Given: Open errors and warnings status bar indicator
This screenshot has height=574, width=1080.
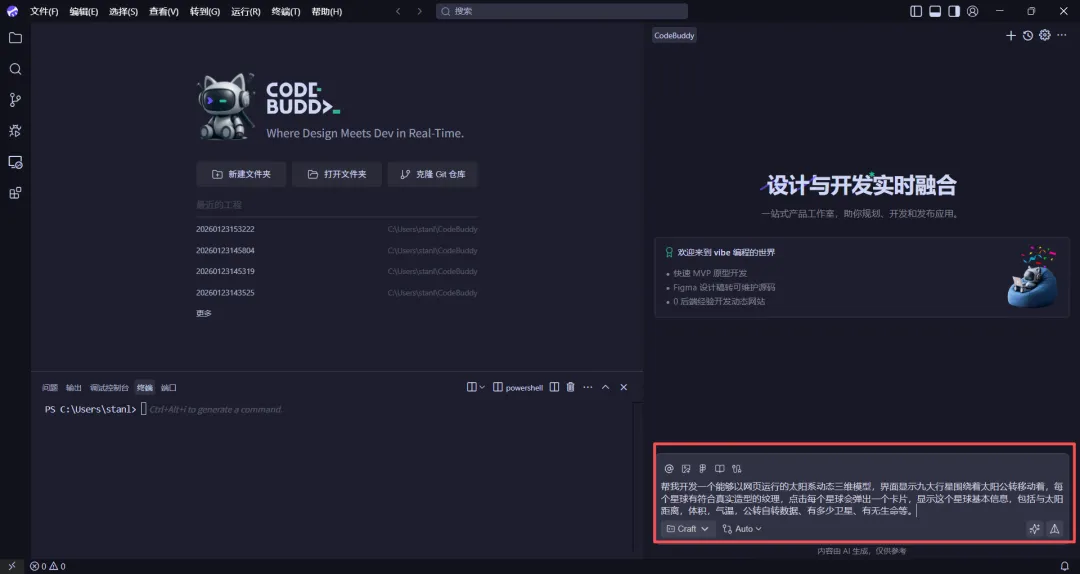Looking at the screenshot, I should pyautogui.click(x=48, y=566).
